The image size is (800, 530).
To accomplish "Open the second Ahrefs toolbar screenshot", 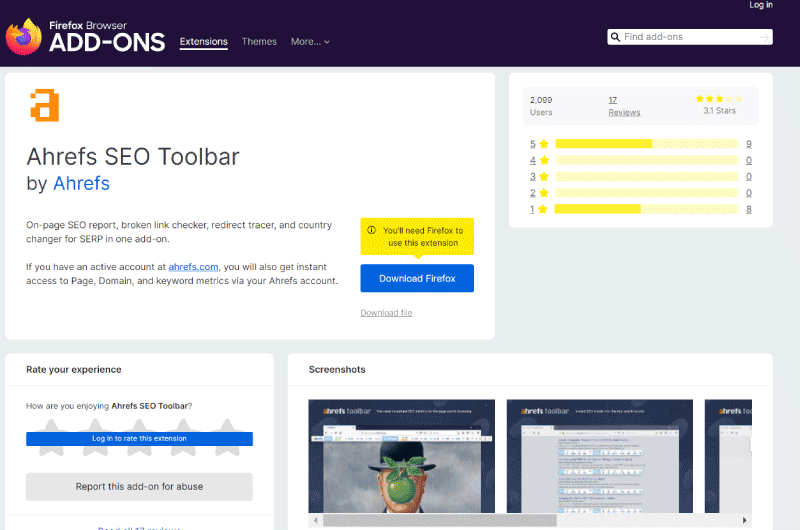I will [599, 456].
